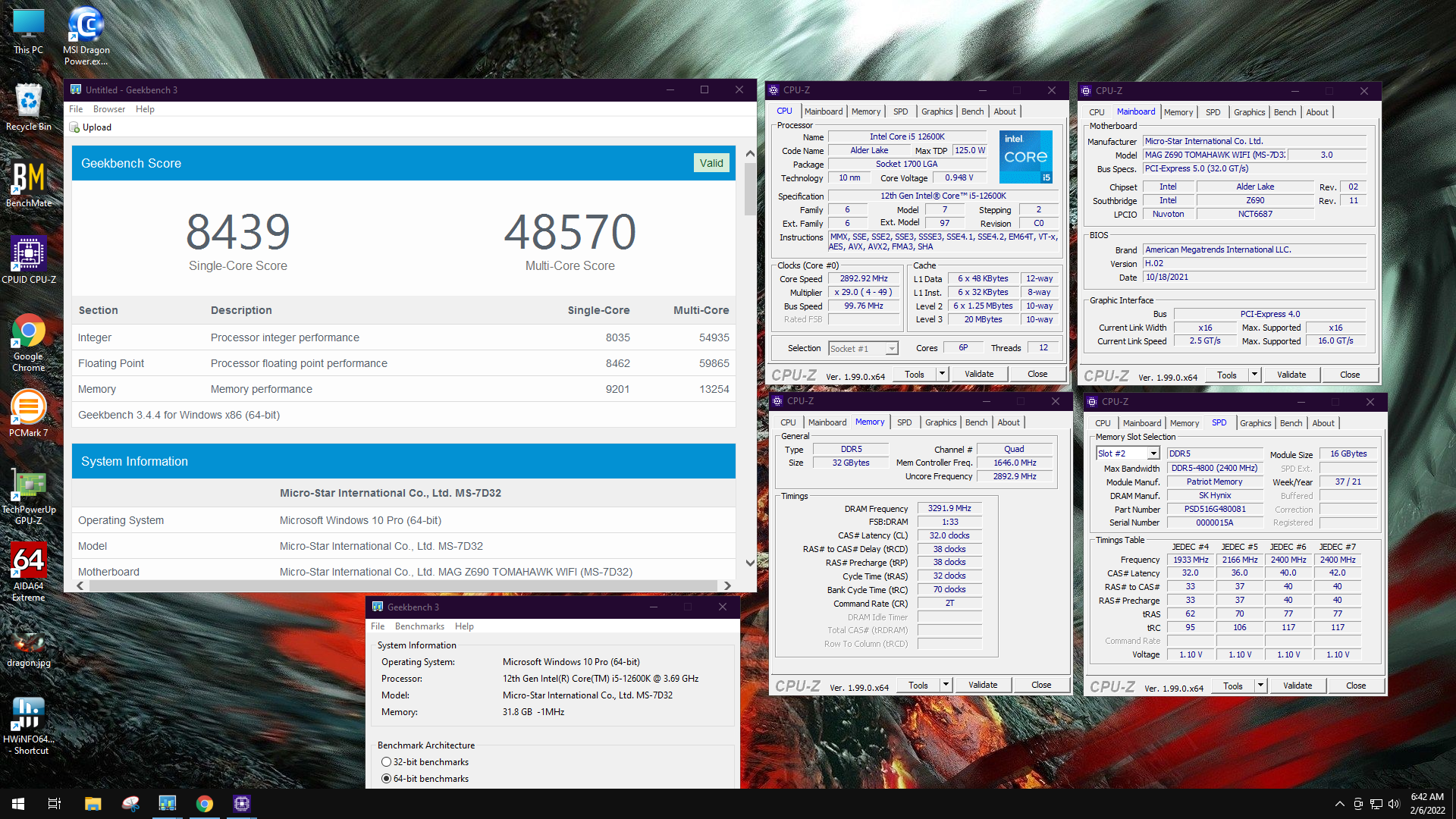Viewport: 1456px width, 819px height.
Task: Click Validate in SPD tab window
Action: click(1298, 686)
